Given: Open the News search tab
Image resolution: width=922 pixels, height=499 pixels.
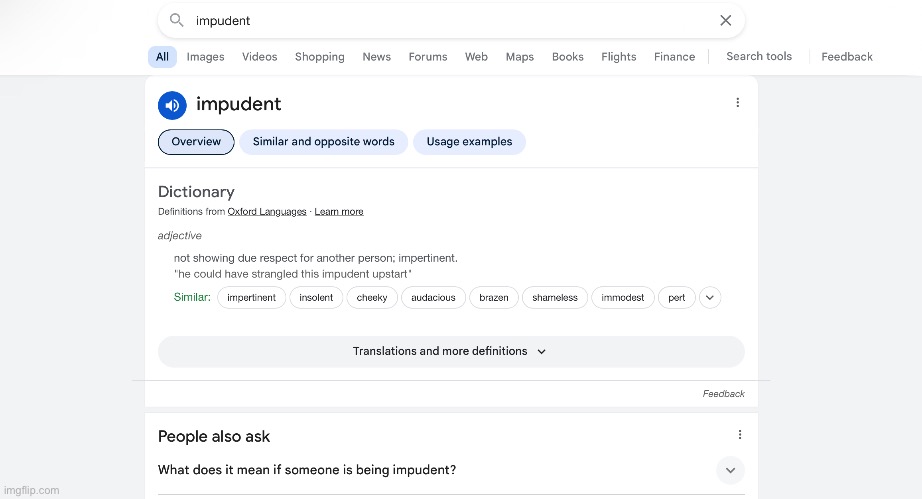Looking at the screenshot, I should [376, 57].
